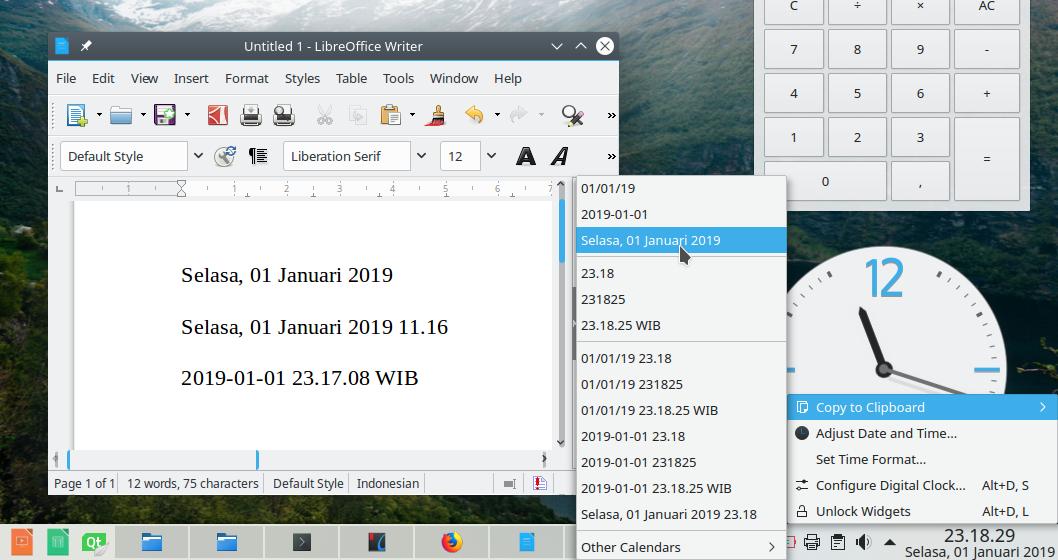Click the Qt application taskbar icon

[x=94, y=542]
